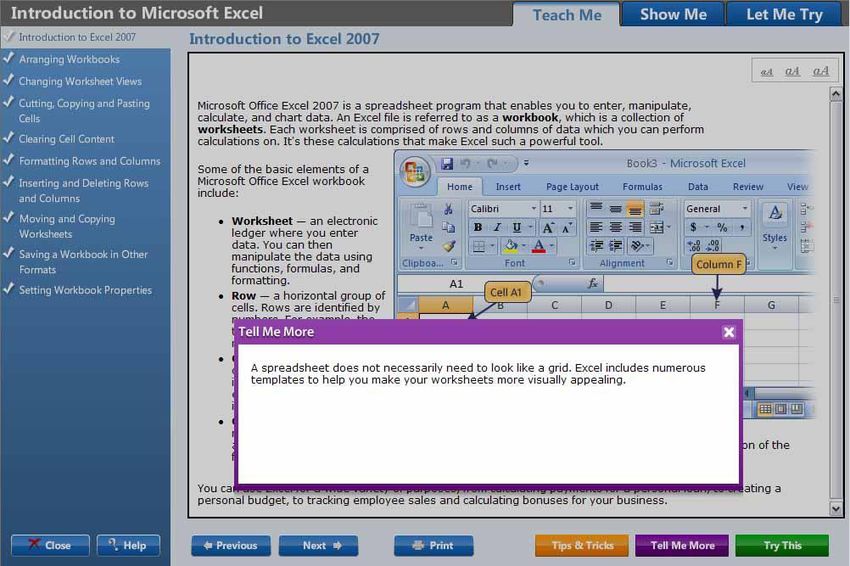Screen dimensions: 850x566
Task: Go to the Next page
Action: [x=318, y=546]
